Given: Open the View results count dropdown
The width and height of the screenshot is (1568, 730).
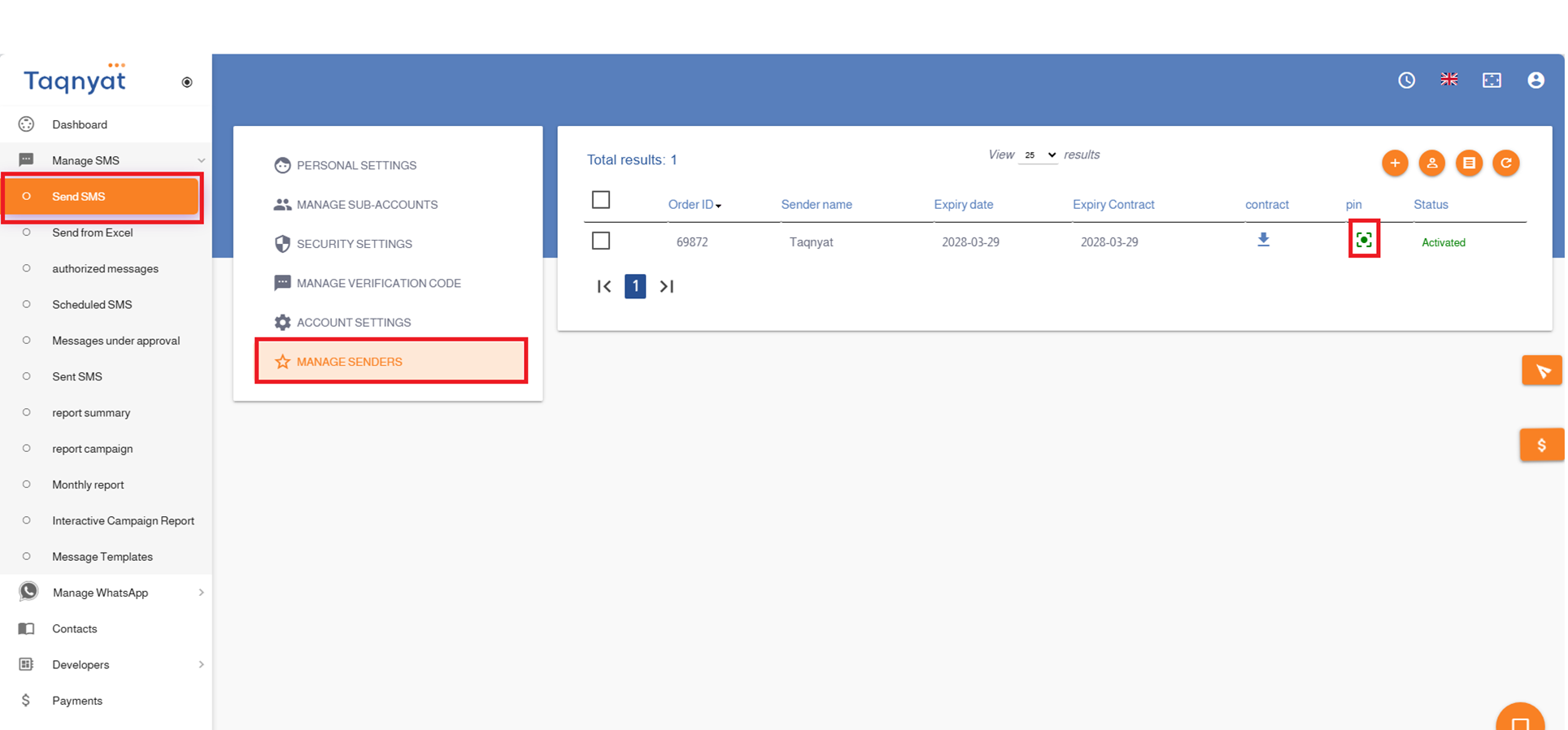Looking at the screenshot, I should click(1039, 155).
